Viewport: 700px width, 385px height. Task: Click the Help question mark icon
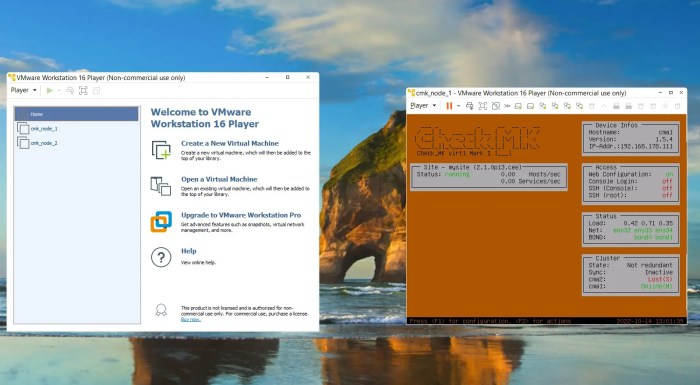pyautogui.click(x=161, y=257)
